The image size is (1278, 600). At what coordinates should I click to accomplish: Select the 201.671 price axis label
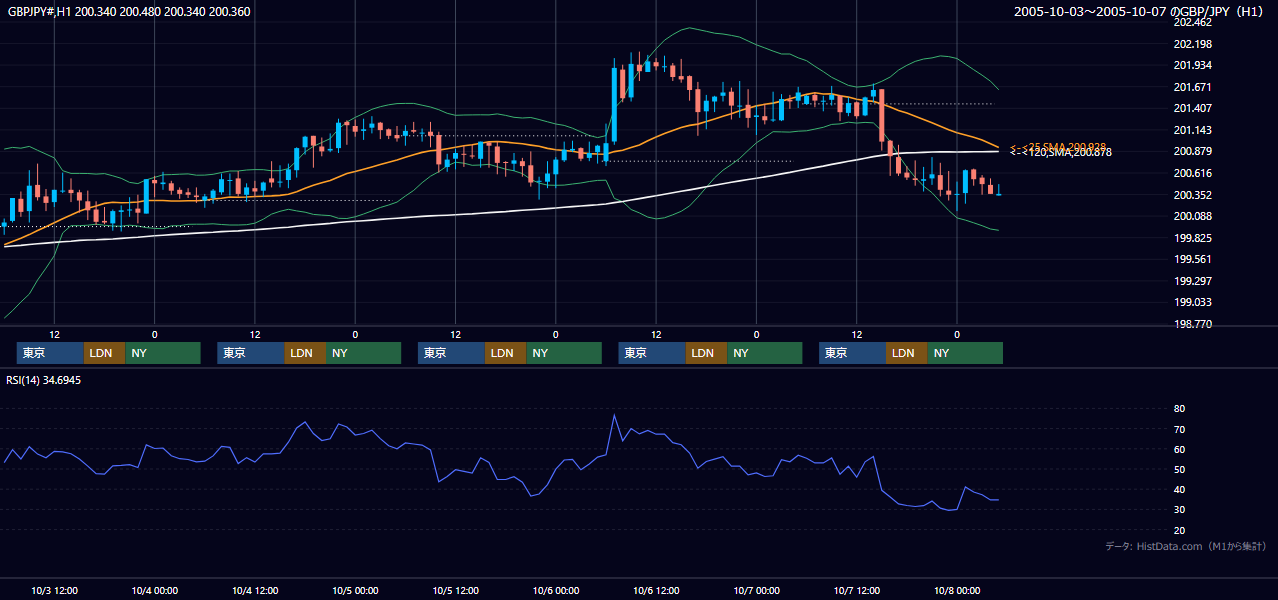pyautogui.click(x=1192, y=88)
